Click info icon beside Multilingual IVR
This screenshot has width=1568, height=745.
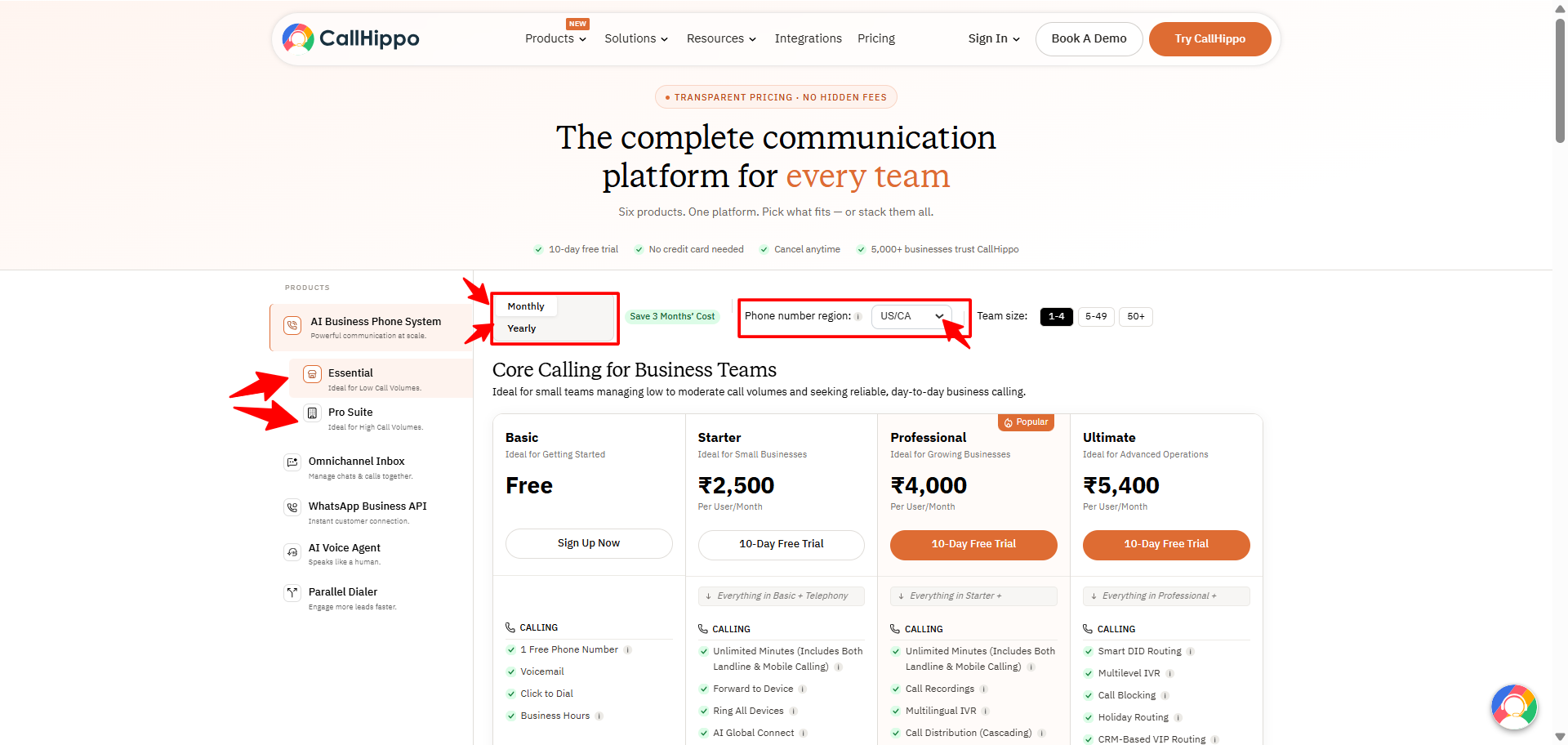point(986,712)
